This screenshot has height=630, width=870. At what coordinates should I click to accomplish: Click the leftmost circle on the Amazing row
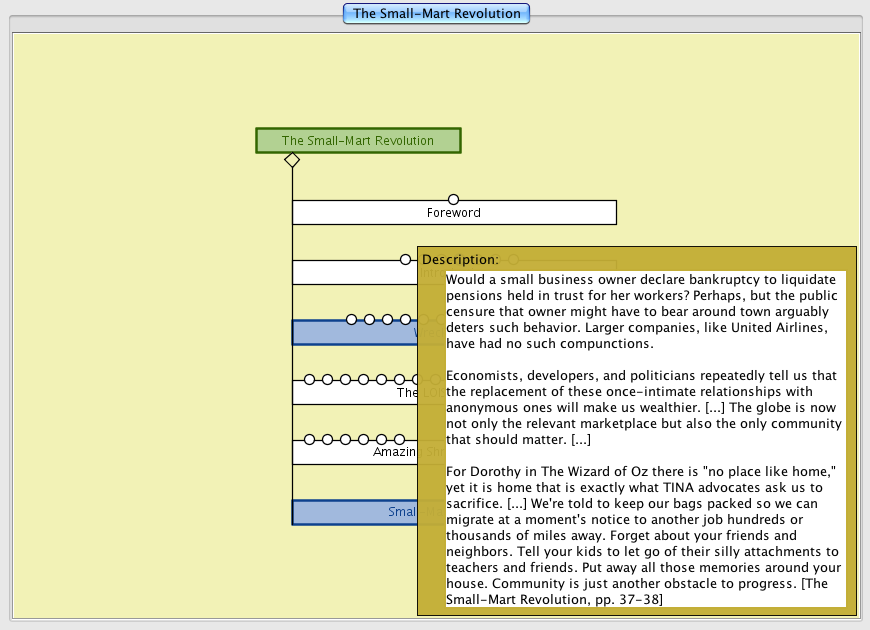309,440
